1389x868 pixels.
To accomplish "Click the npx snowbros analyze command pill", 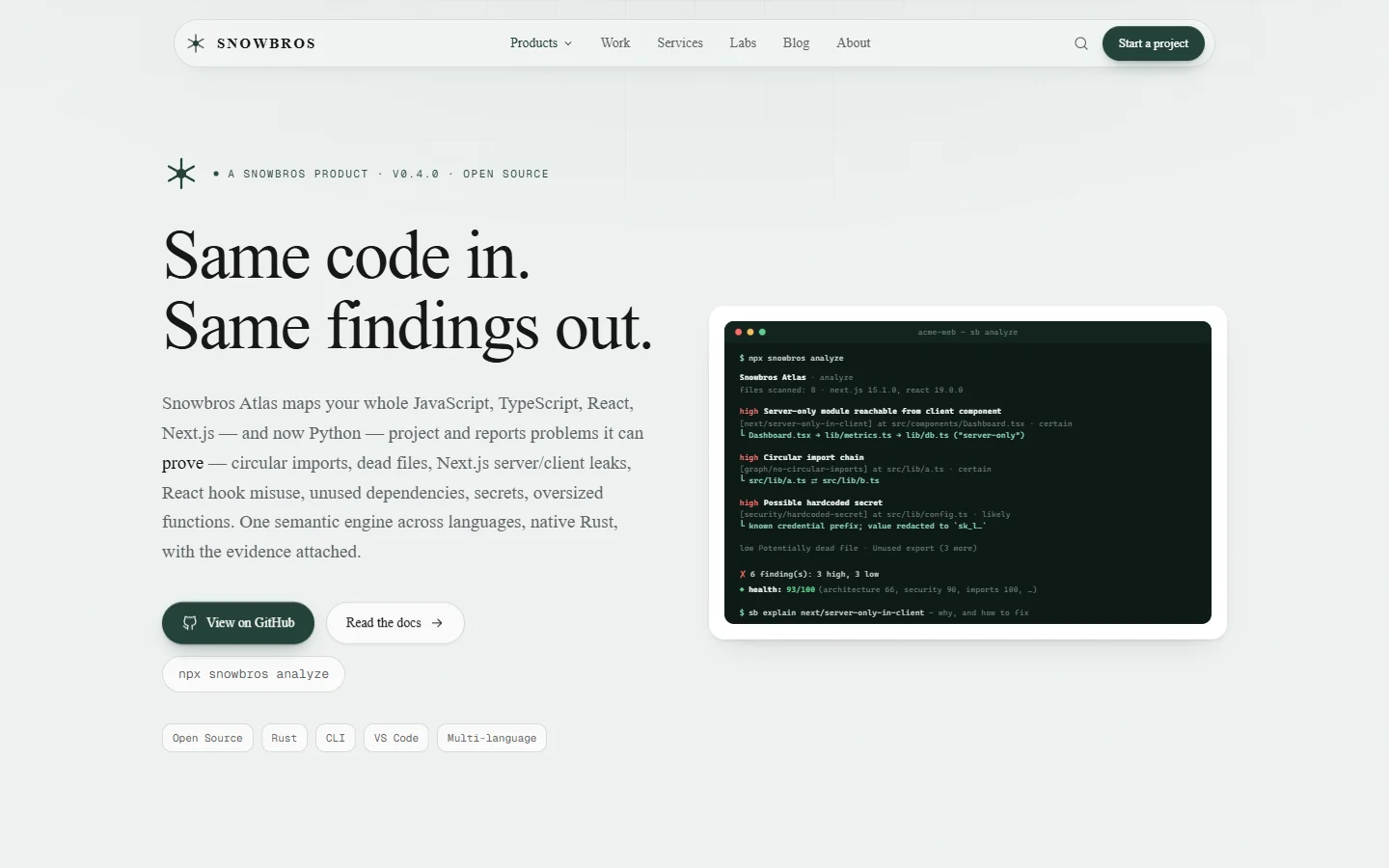I will point(254,674).
